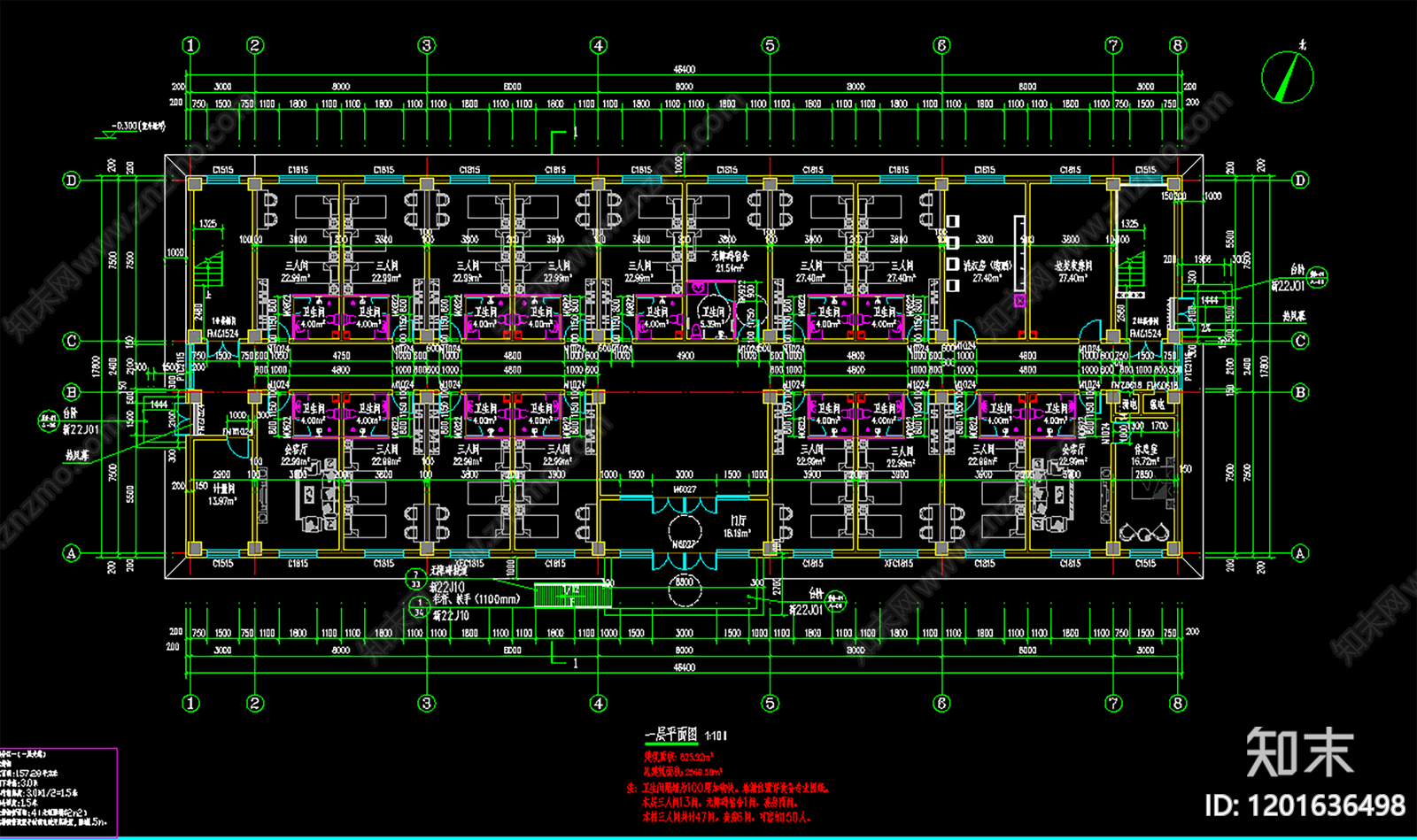Select the 2850 dimension in 休息室
The height and width of the screenshot is (840, 1417).
(x=1144, y=474)
